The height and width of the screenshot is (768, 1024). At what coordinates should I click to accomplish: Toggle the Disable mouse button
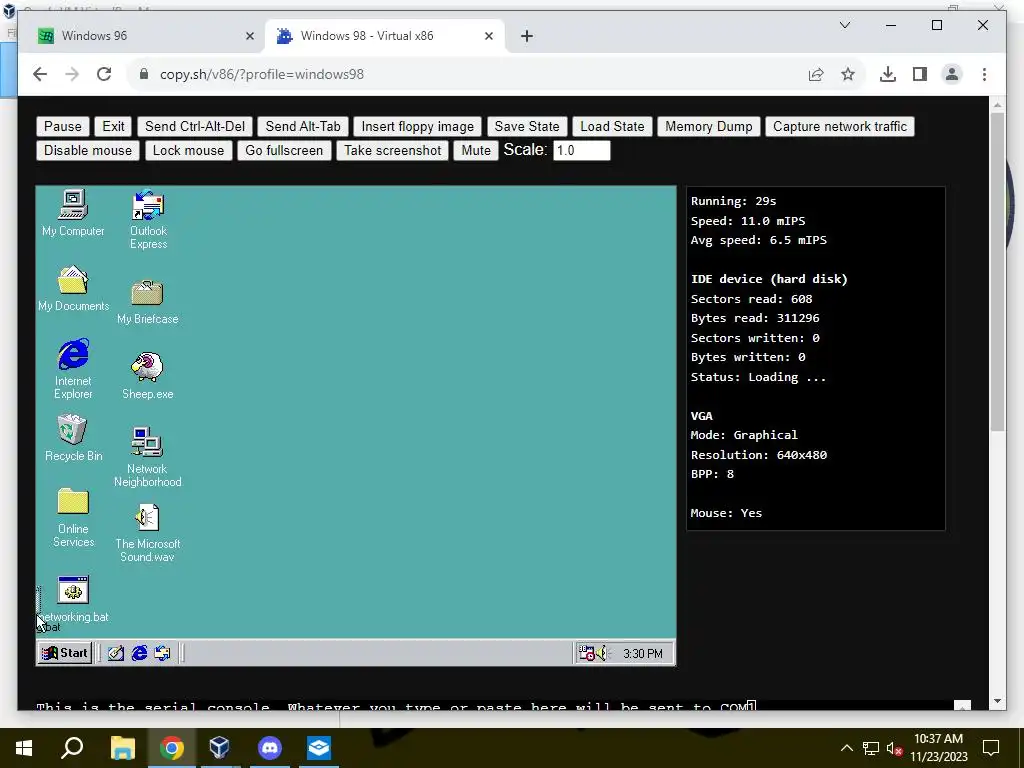tap(88, 150)
